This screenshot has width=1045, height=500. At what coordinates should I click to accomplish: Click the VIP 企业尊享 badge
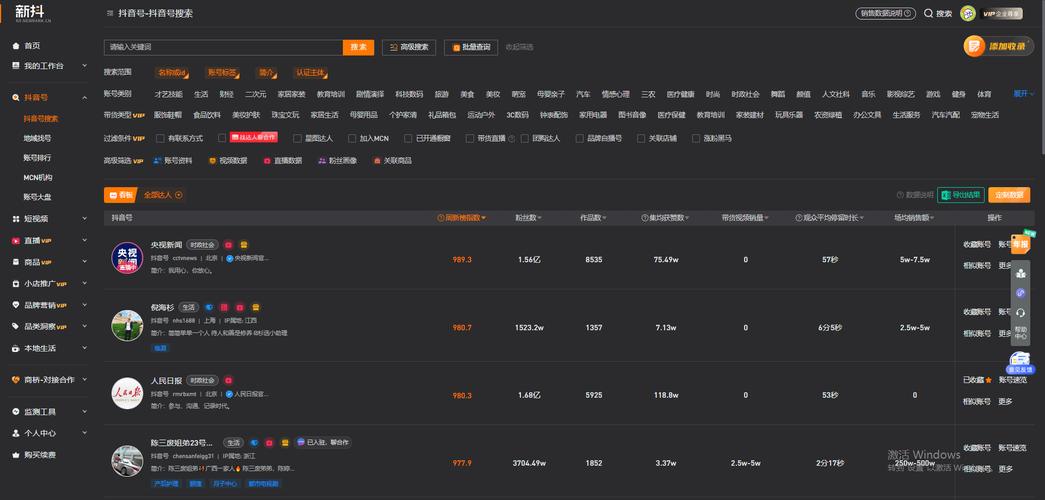(1001, 13)
